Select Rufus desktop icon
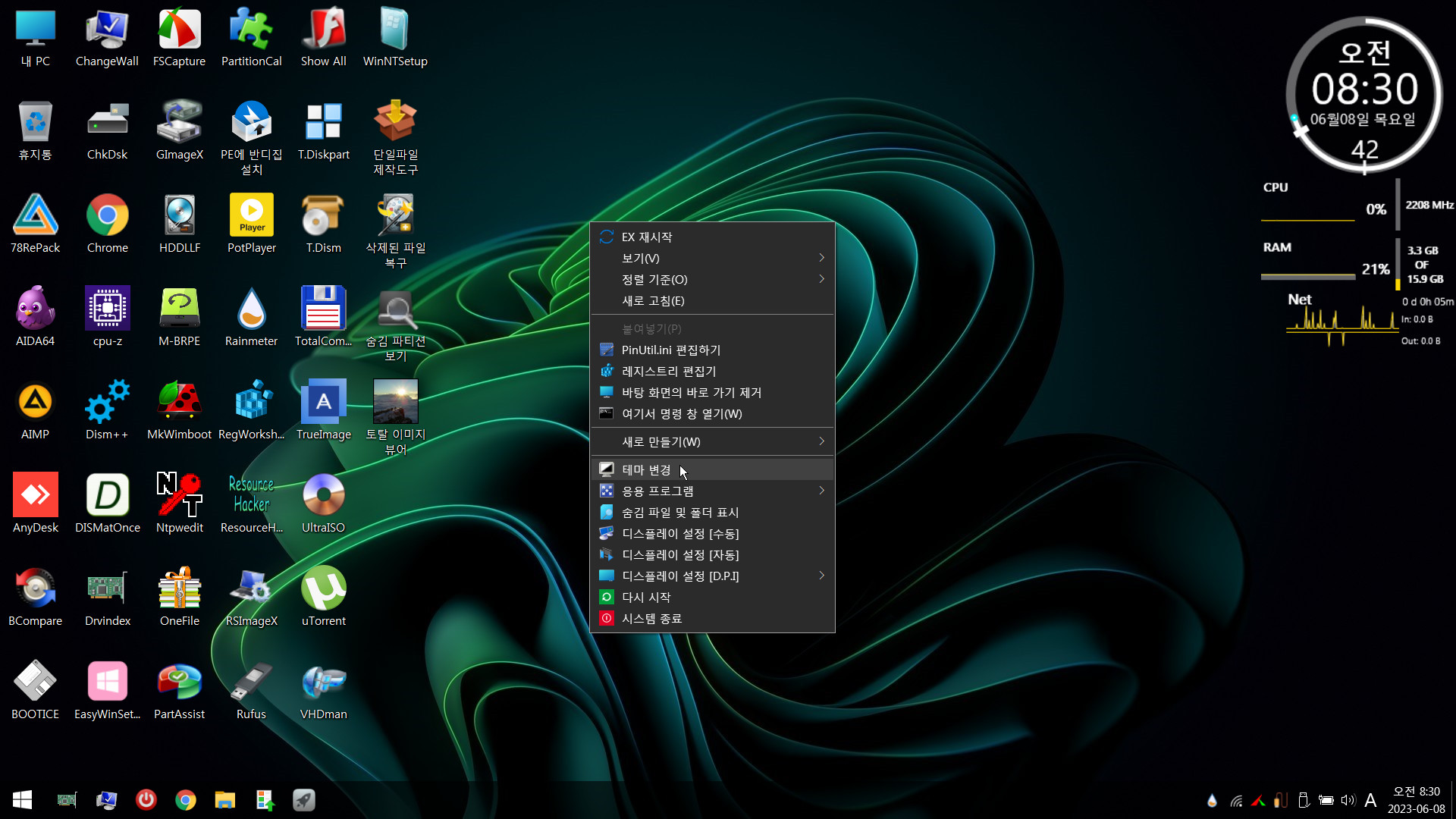 [x=251, y=691]
